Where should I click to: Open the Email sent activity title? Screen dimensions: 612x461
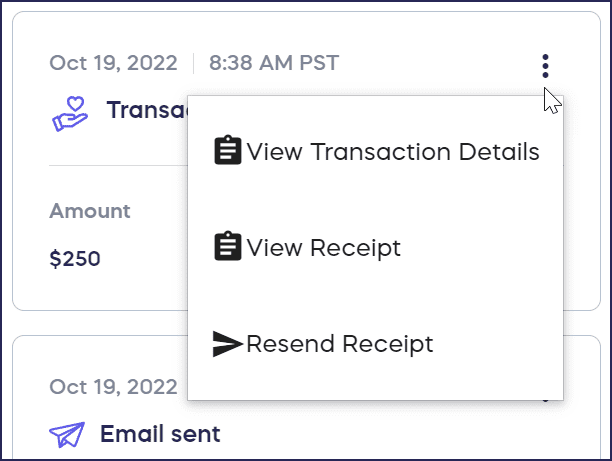(160, 434)
